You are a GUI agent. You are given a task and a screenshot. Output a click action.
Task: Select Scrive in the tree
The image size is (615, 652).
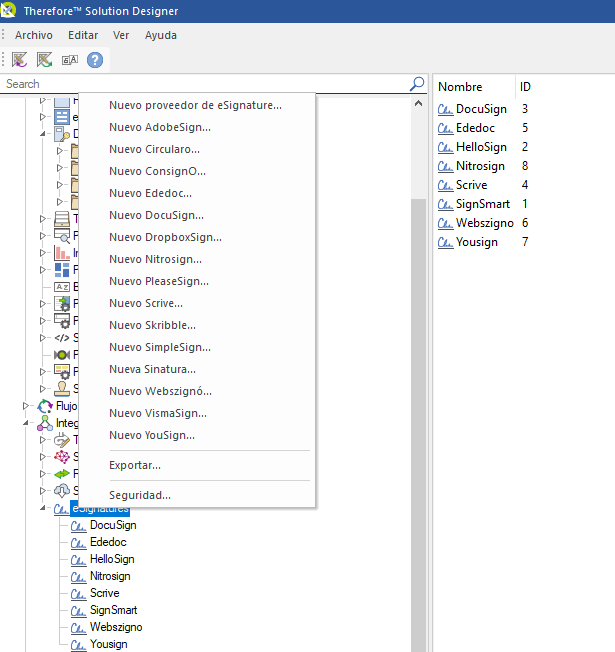tap(104, 593)
